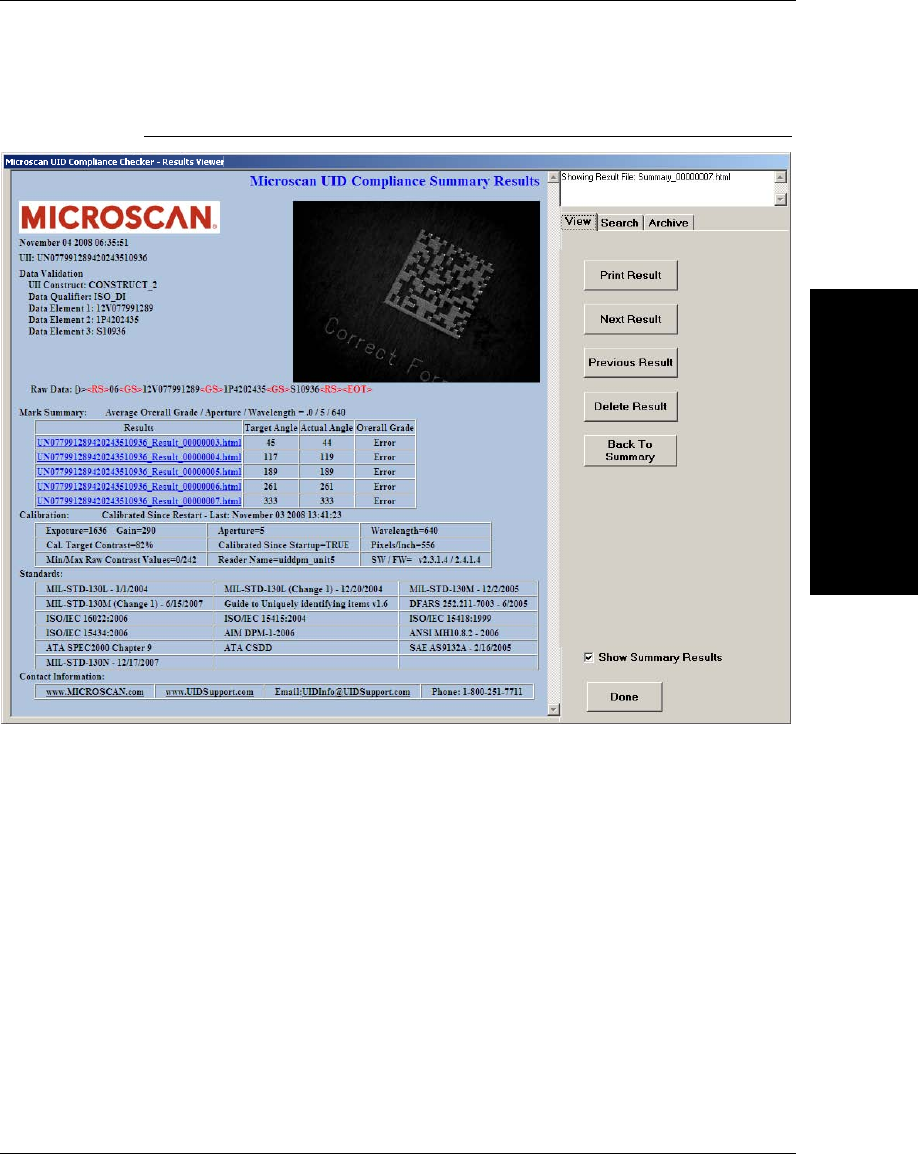Open Result_00000007.html link

[x=139, y=501]
